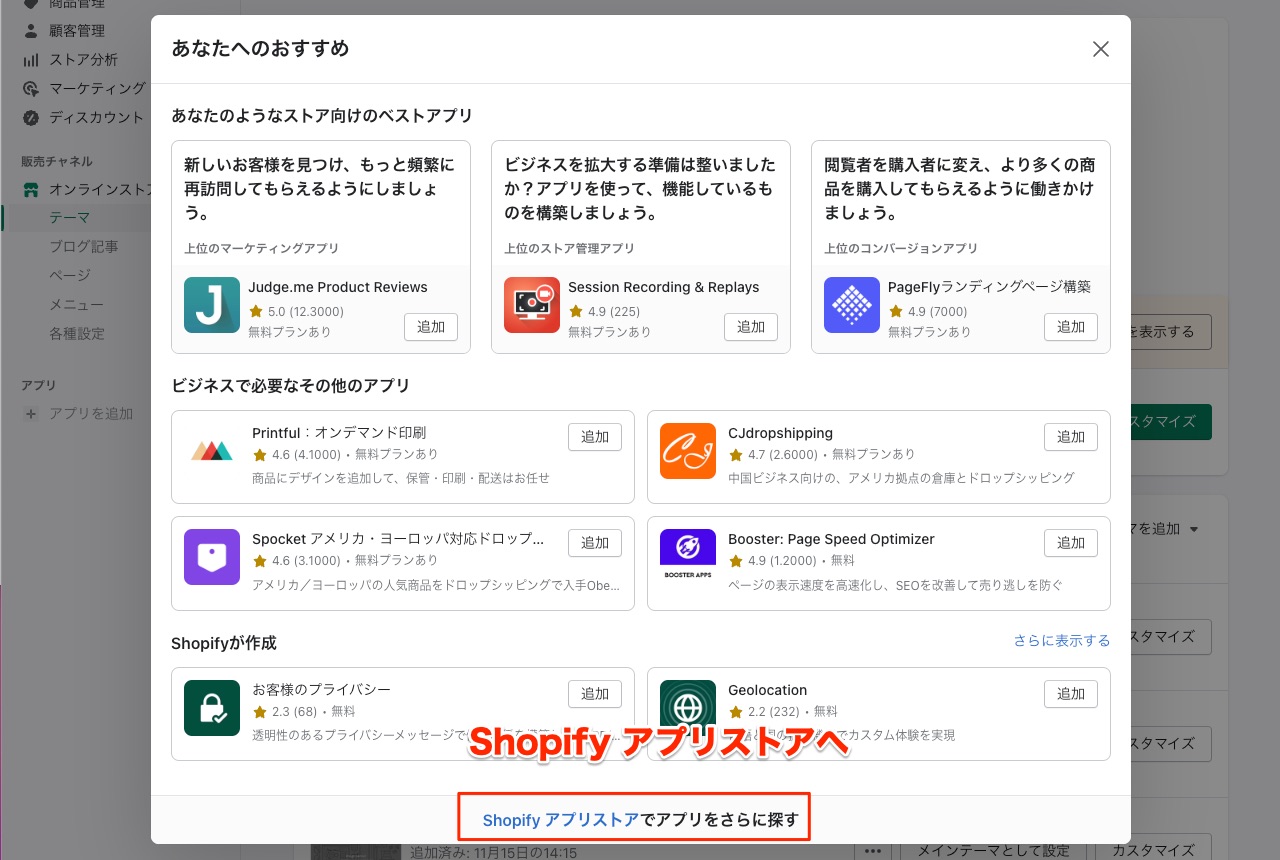
Task: Add the Booster Page Speed Optimizer app
Action: pyautogui.click(x=1071, y=543)
